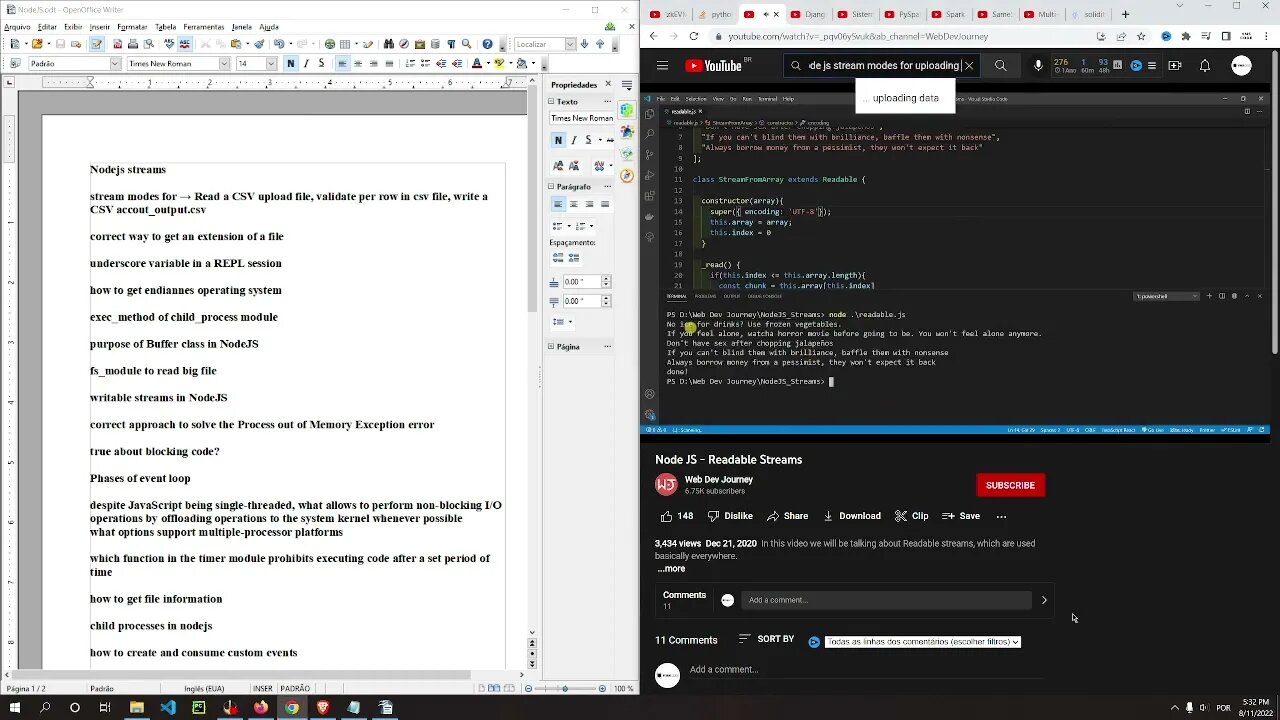Collapse the Parágrafo section in sidebar
This screenshot has width=1280, height=720.
(x=551, y=186)
